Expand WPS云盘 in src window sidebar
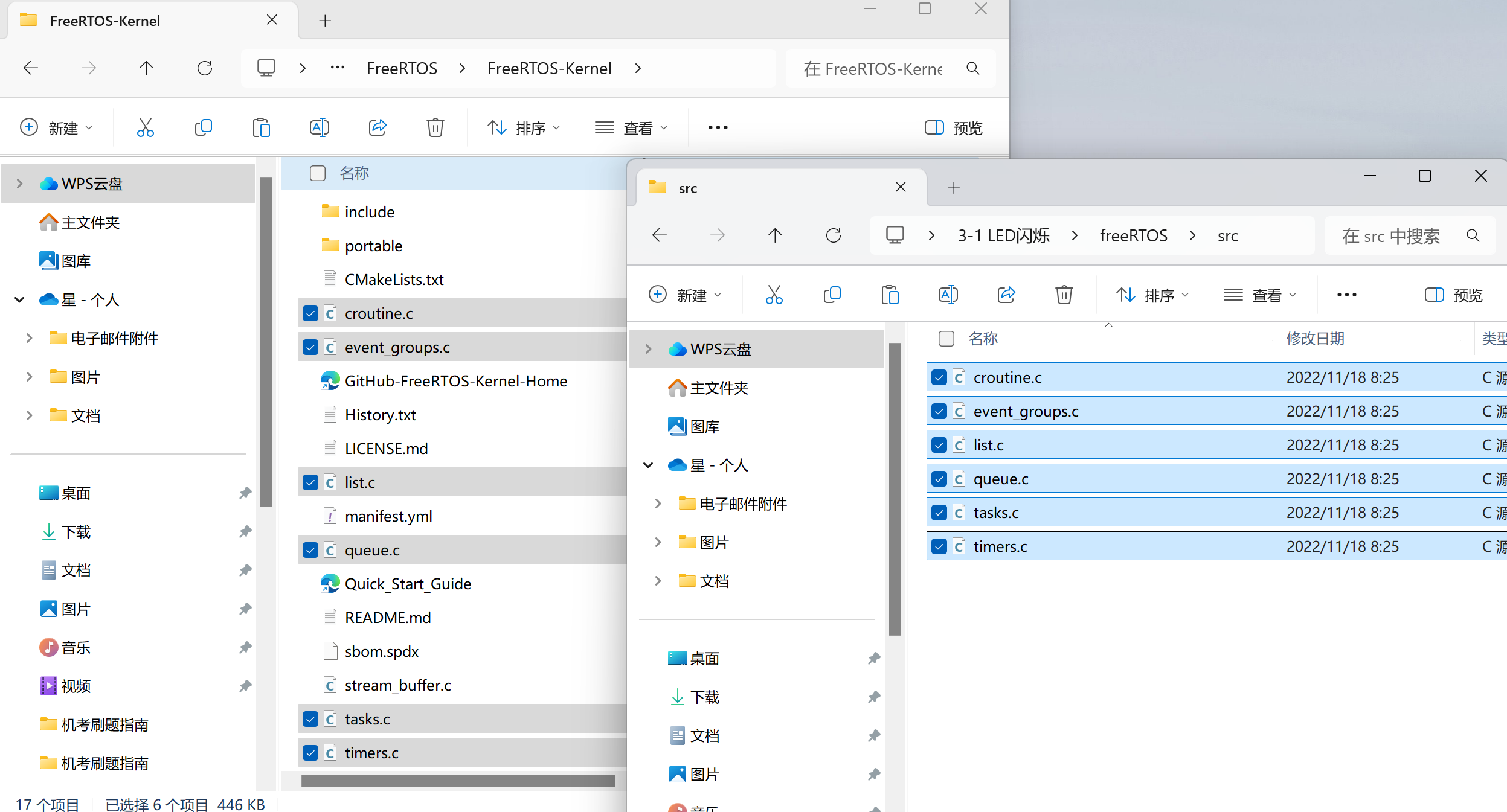Image resolution: width=1507 pixels, height=812 pixels. tap(648, 349)
